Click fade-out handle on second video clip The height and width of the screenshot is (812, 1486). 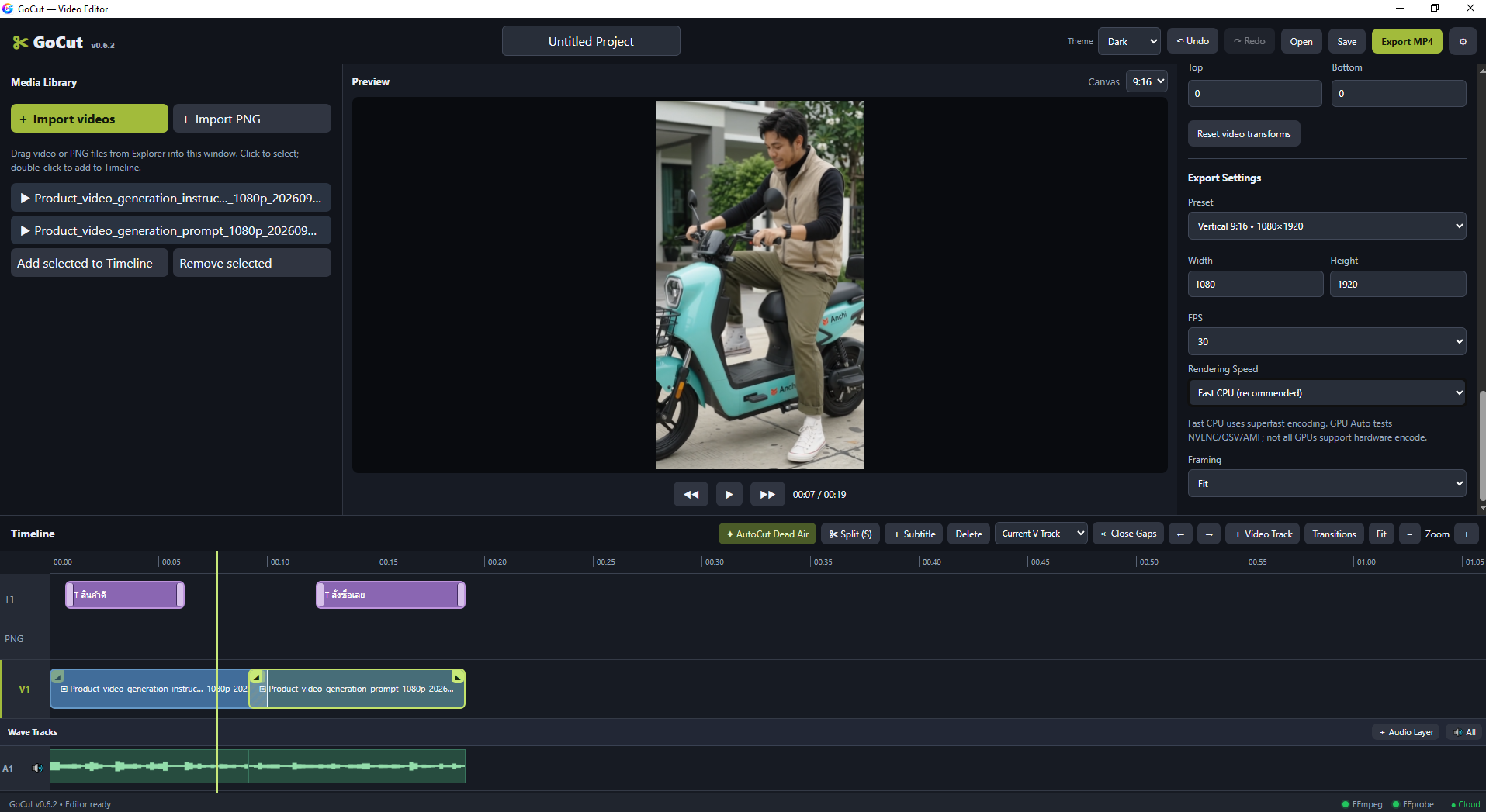click(x=458, y=676)
